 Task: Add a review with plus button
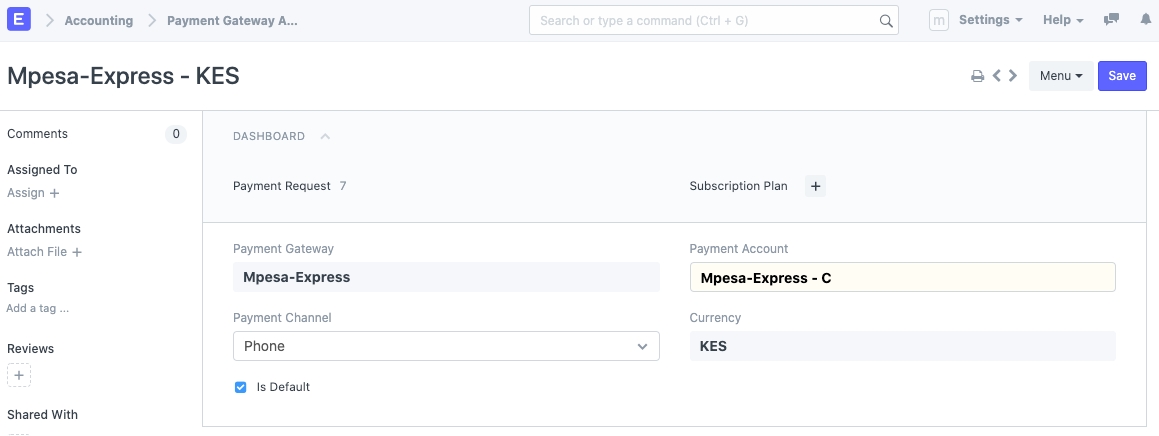19,375
